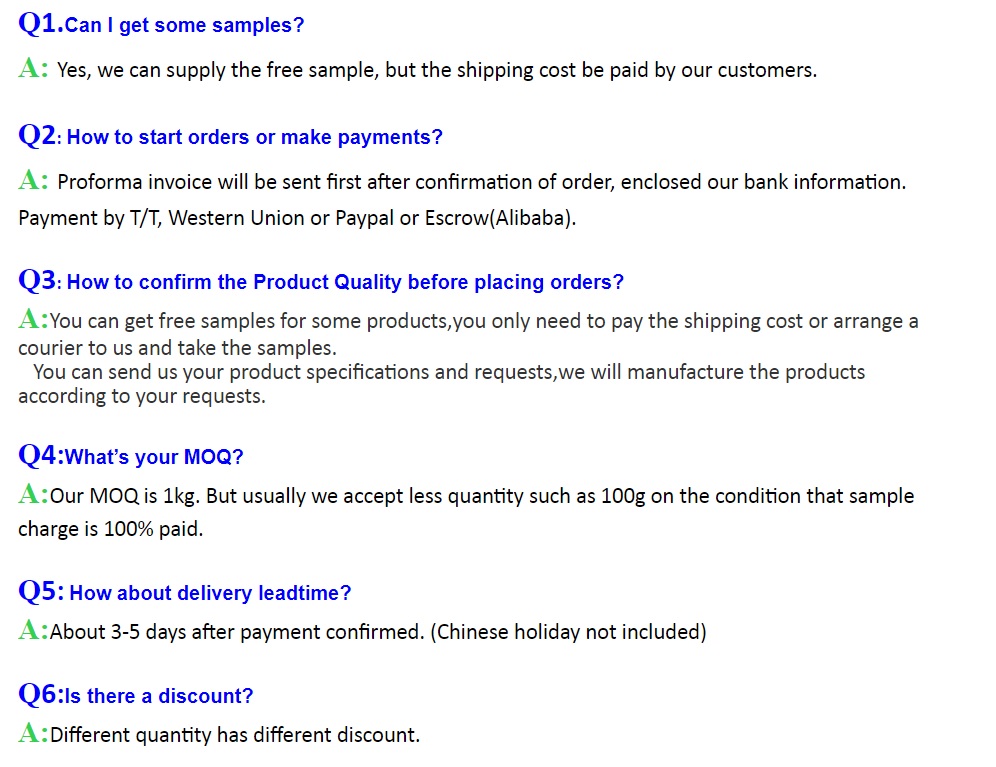The height and width of the screenshot is (767, 996).
Task: Select the question "Is there a discount?"
Action: click(x=159, y=696)
